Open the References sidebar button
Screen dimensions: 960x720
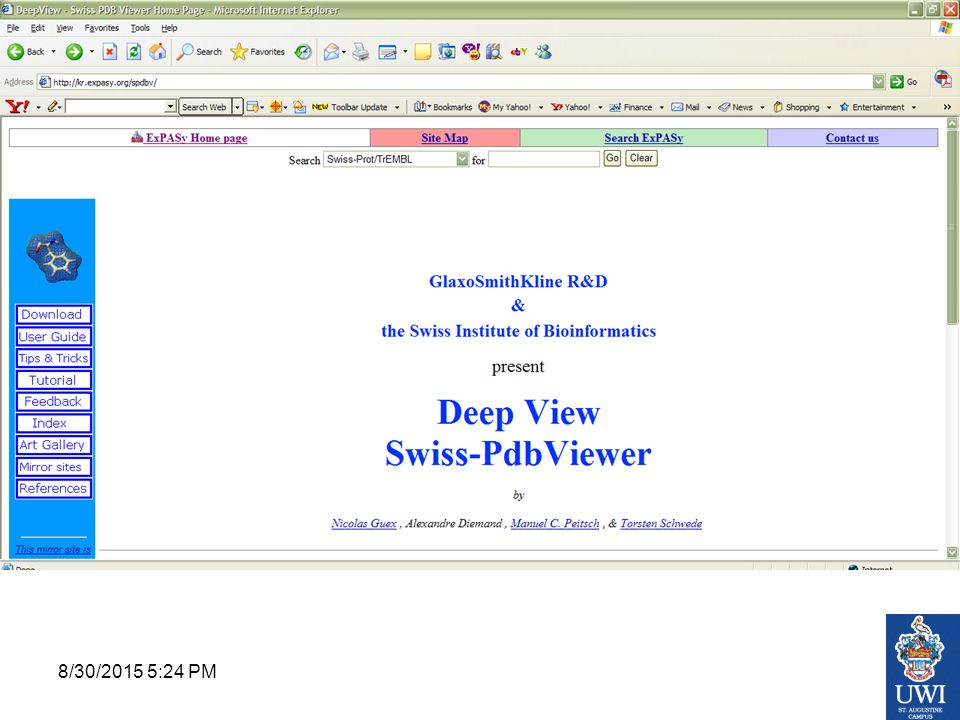coord(54,489)
